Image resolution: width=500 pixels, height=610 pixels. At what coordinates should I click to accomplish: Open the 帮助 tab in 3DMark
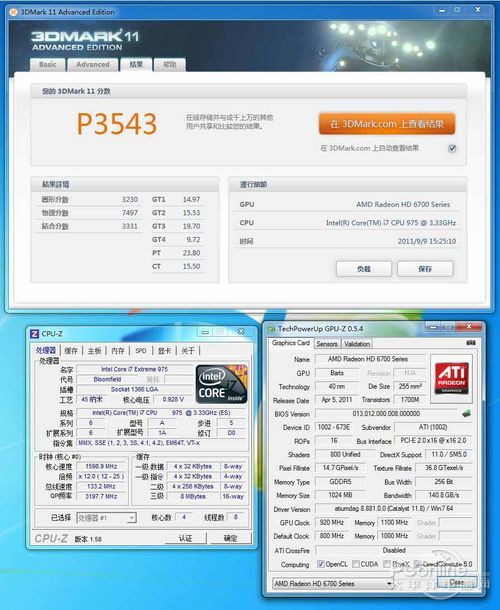point(169,65)
